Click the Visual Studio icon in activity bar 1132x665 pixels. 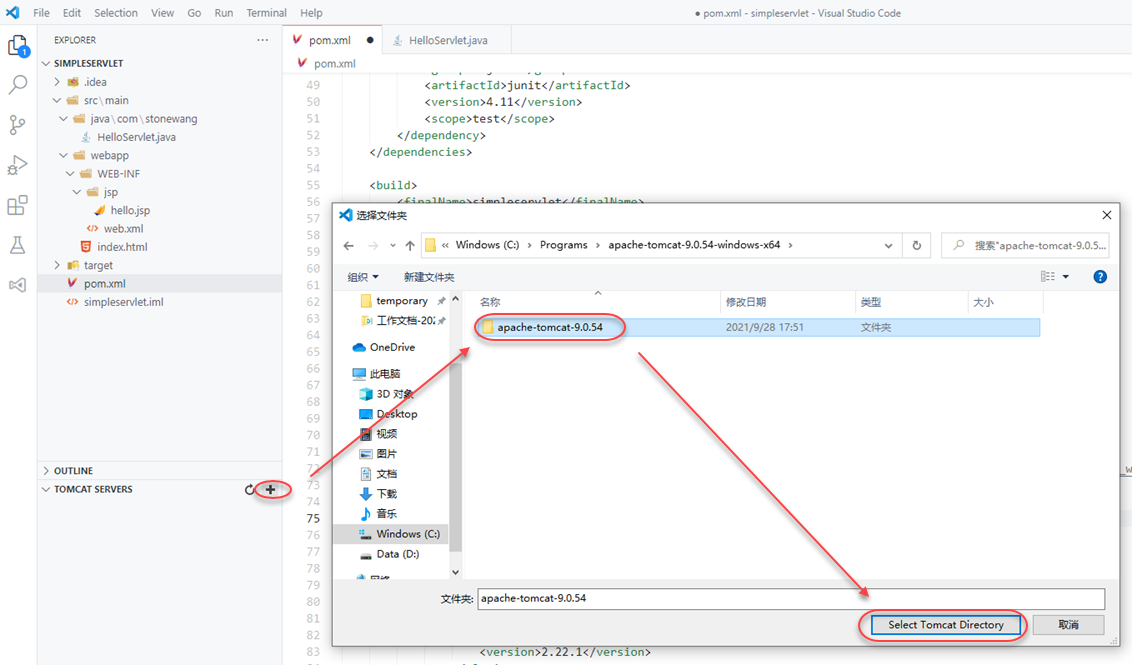pyautogui.click(x=17, y=285)
